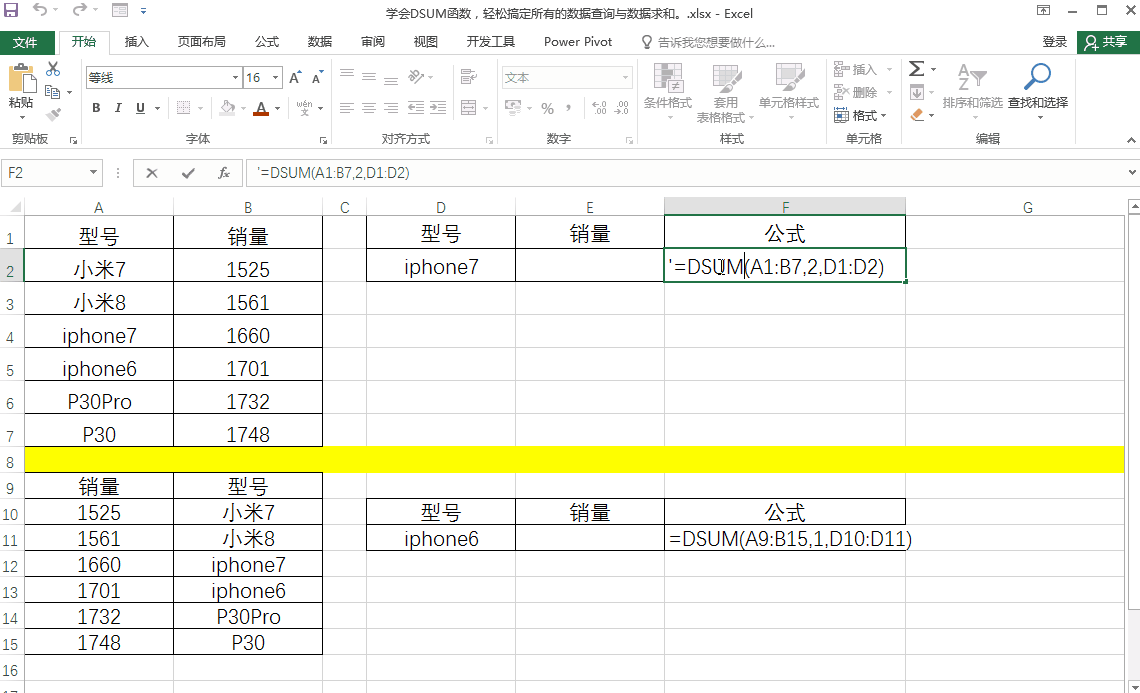Image resolution: width=1140 pixels, height=693 pixels.
Task: Click AutoSum sigma icon
Action: tap(917, 69)
